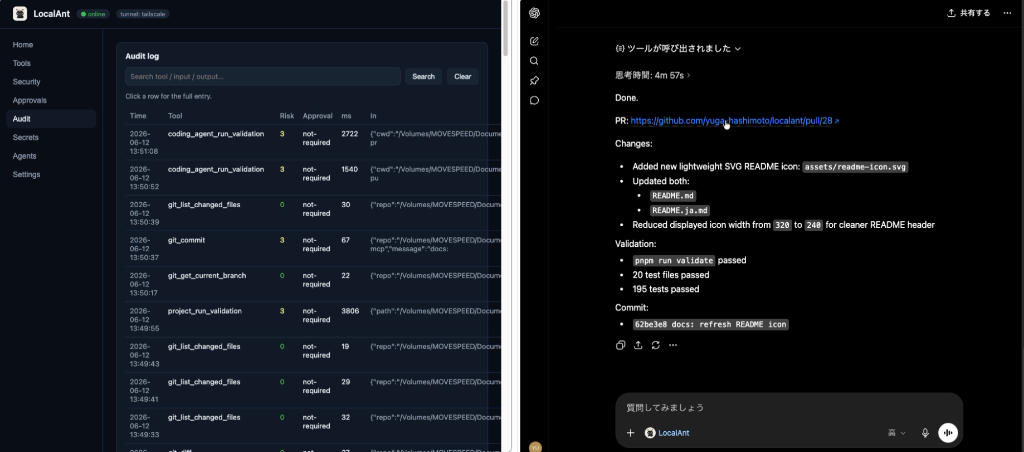The image size is (1024, 452).
Task: Start a new chat with the compose icon
Action: [x=534, y=41]
